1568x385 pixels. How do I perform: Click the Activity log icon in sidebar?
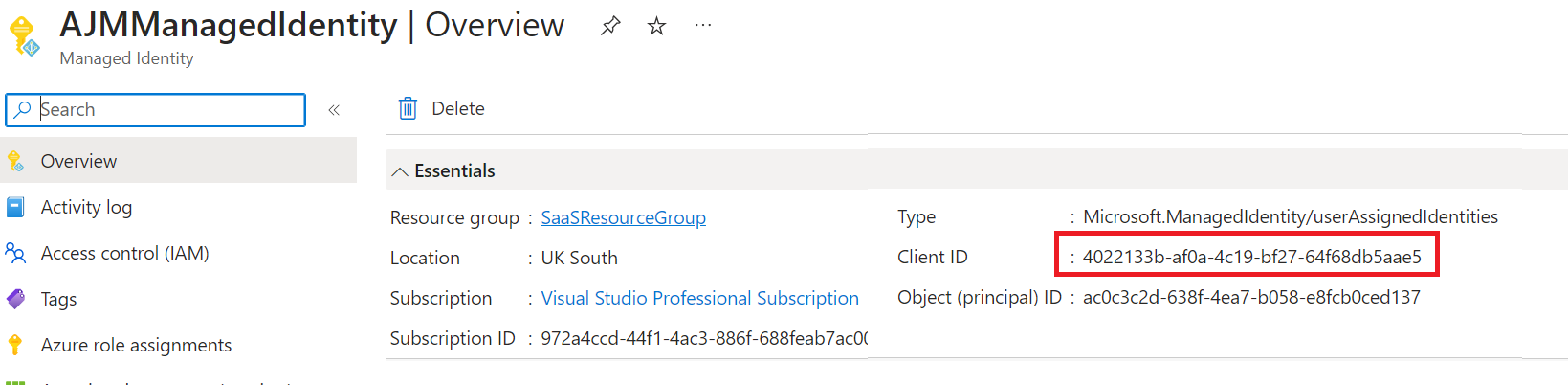click(x=15, y=208)
